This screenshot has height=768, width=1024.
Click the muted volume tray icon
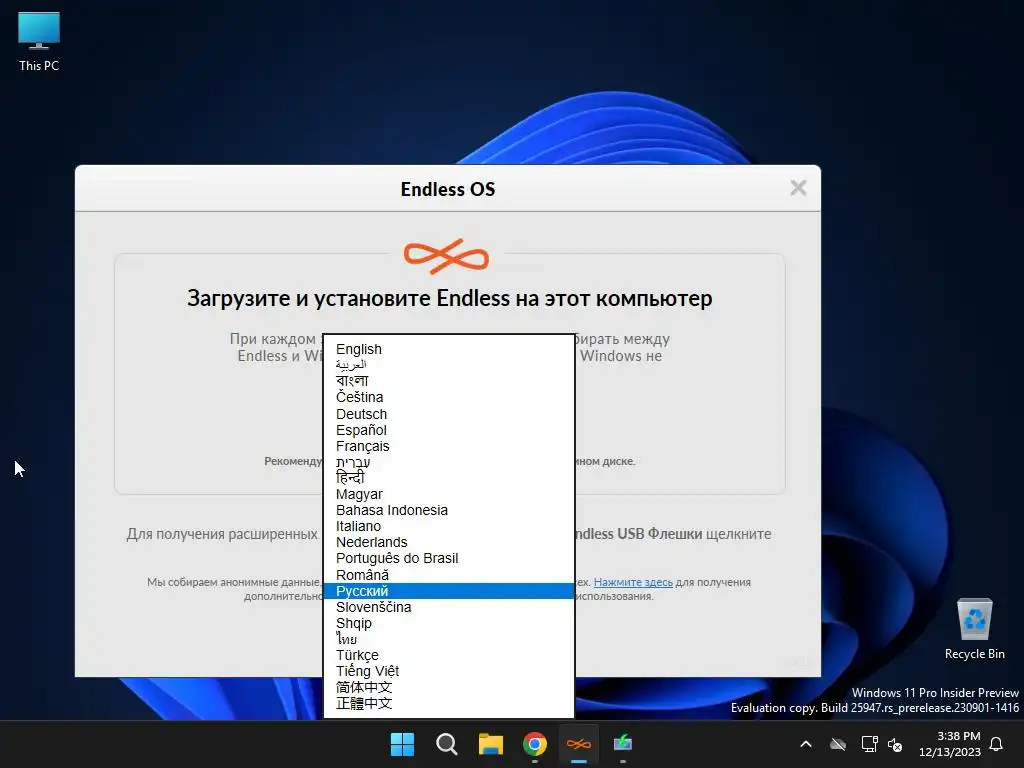coord(895,744)
